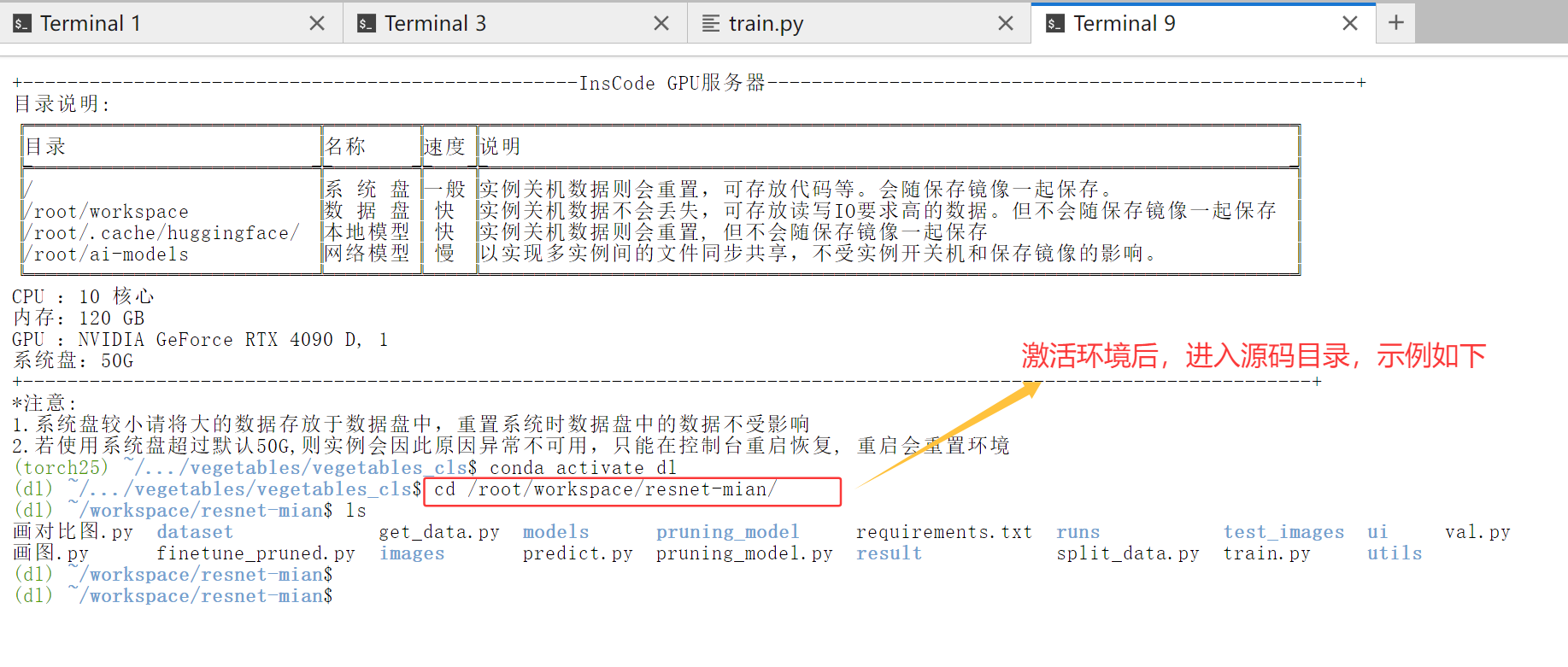The height and width of the screenshot is (667, 1568).
Task: Switch to the Terminal 3 tab
Action: [x=515, y=23]
